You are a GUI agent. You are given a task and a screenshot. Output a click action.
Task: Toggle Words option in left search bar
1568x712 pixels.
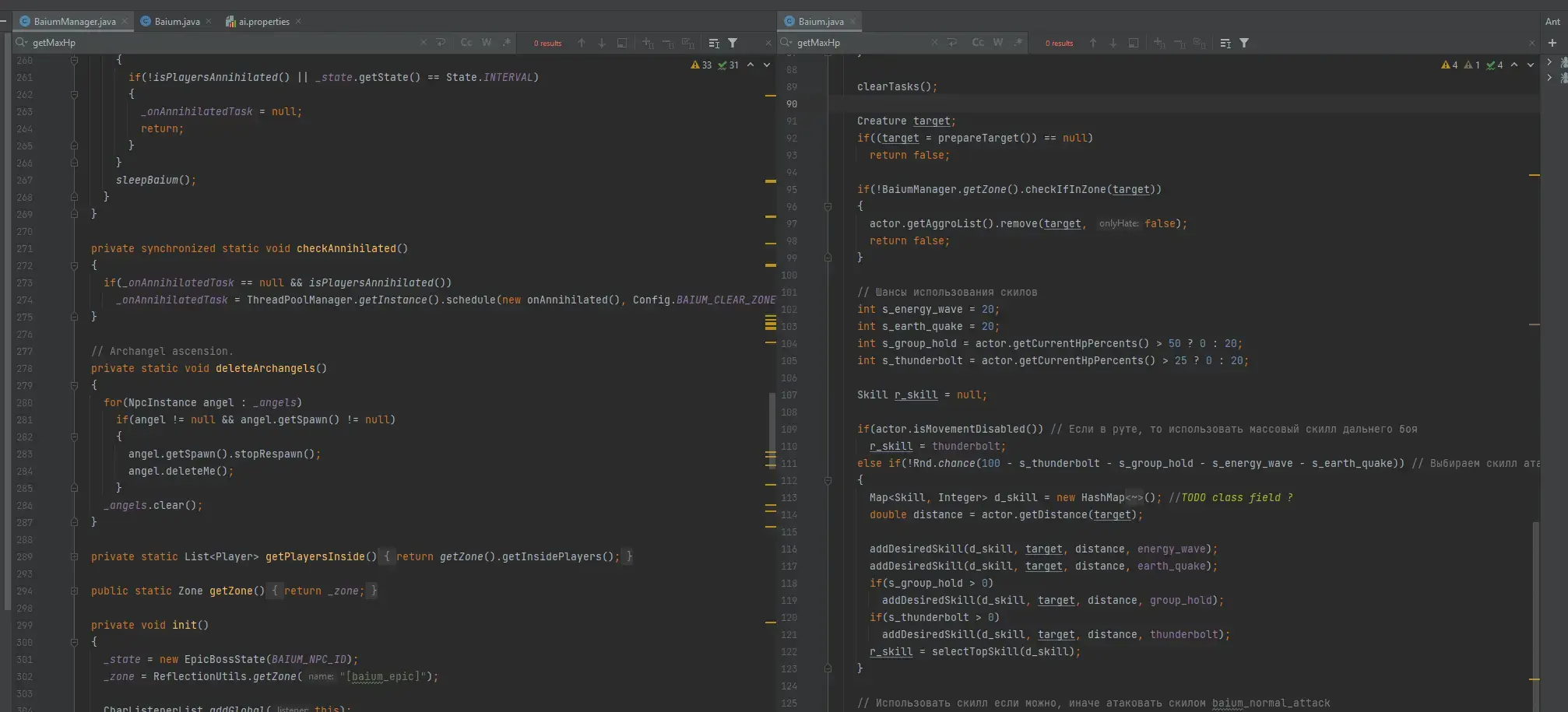pos(487,43)
